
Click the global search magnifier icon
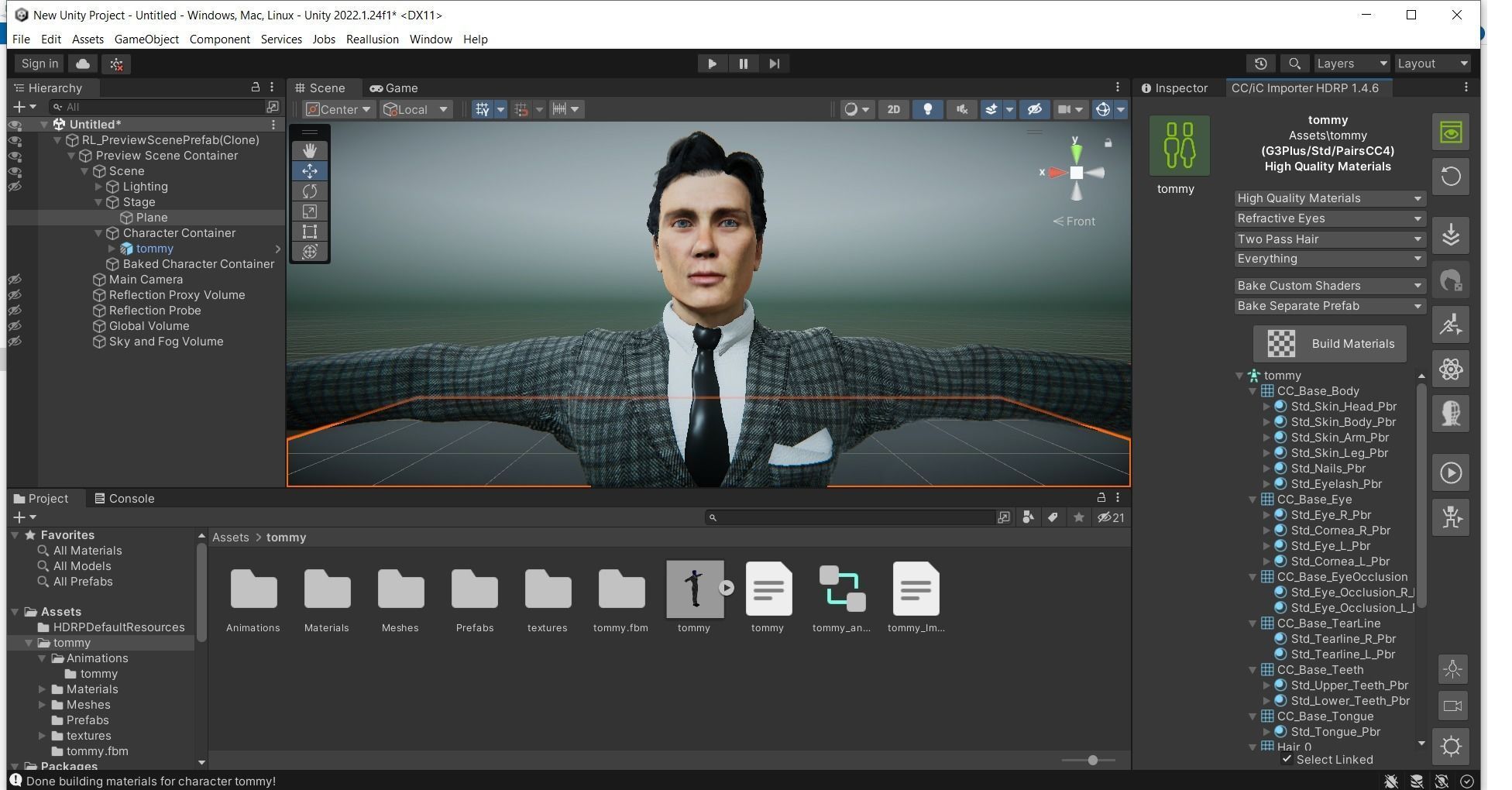pos(1294,64)
